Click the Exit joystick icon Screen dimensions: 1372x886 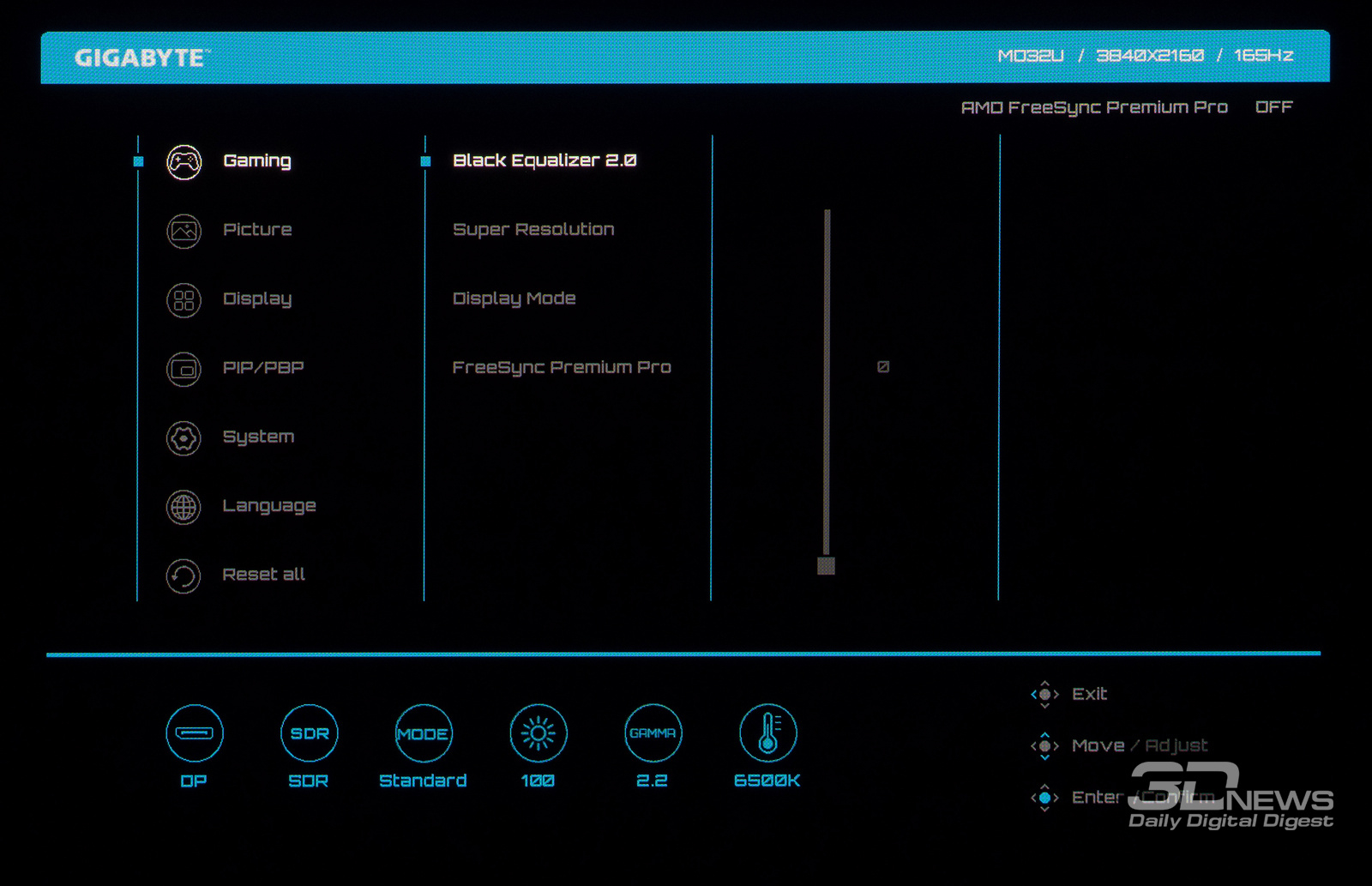coord(1044,695)
